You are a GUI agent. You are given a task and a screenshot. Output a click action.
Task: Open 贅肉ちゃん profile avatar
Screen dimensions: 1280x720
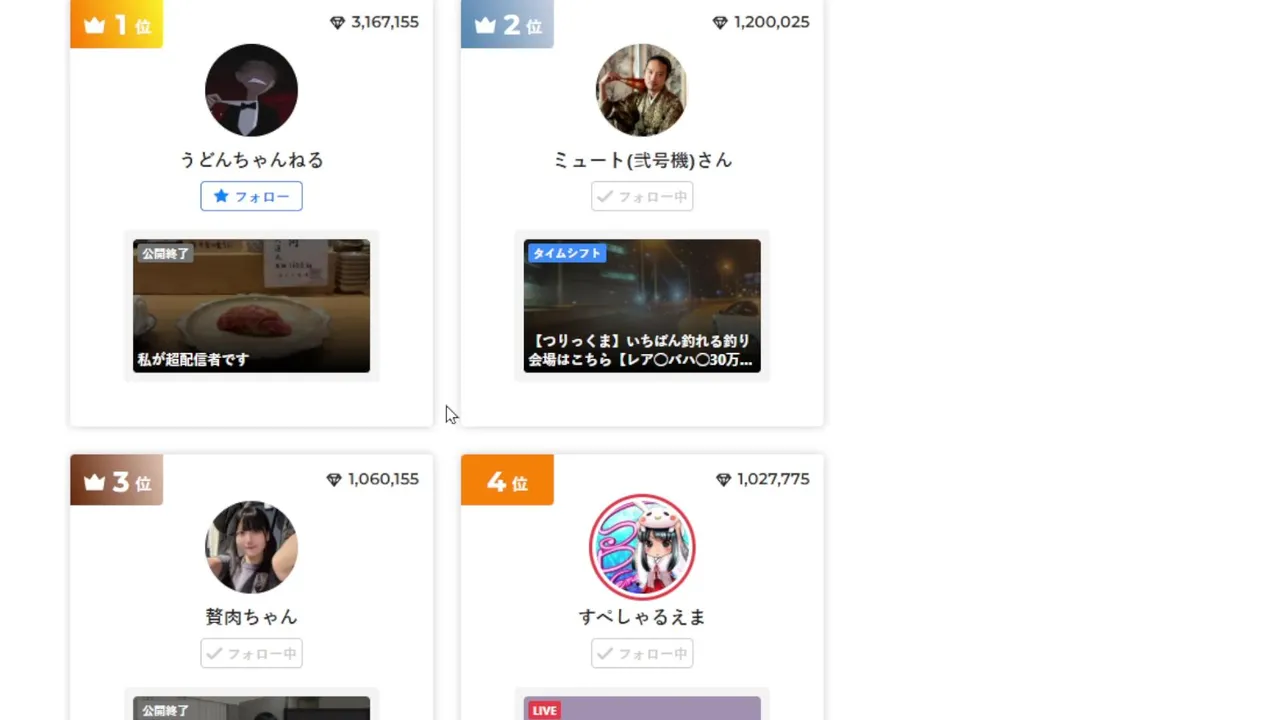coord(251,547)
